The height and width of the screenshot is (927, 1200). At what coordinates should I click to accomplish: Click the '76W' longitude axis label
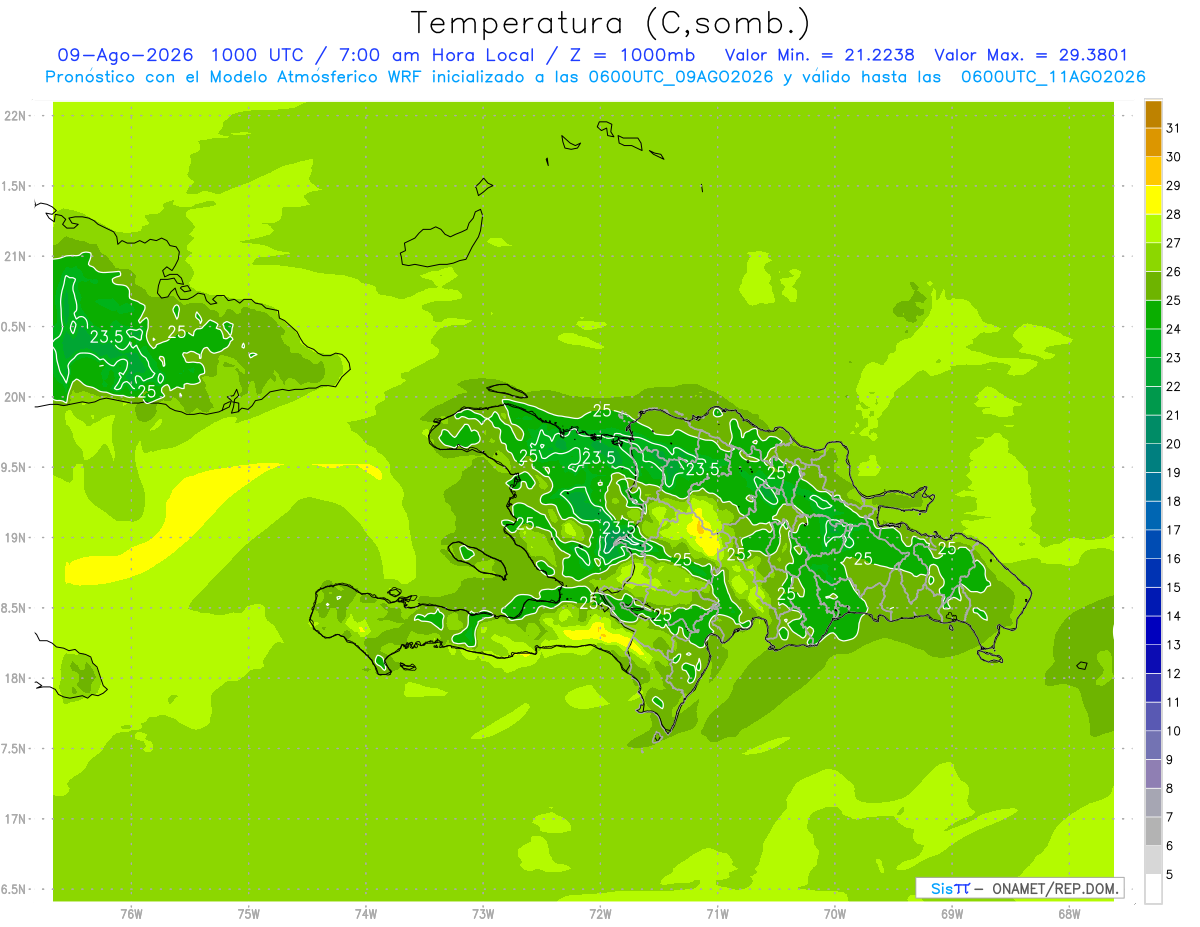[x=131, y=914]
